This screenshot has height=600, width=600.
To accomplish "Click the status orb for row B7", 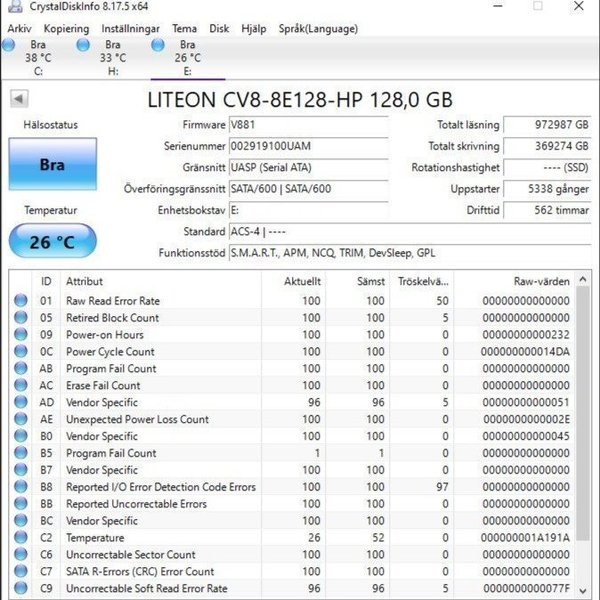I will coord(21,470).
